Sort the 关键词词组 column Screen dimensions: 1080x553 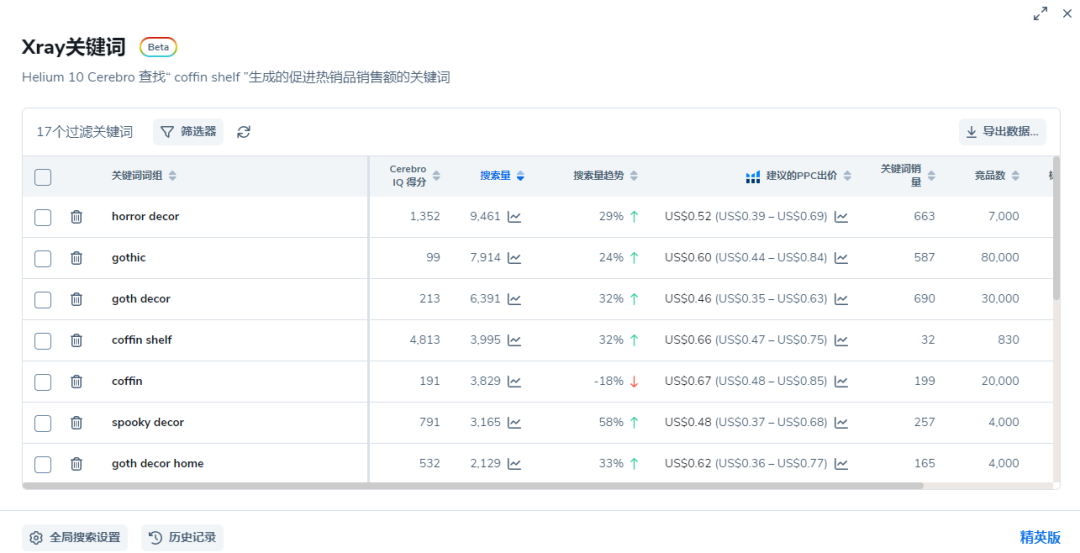(144, 176)
